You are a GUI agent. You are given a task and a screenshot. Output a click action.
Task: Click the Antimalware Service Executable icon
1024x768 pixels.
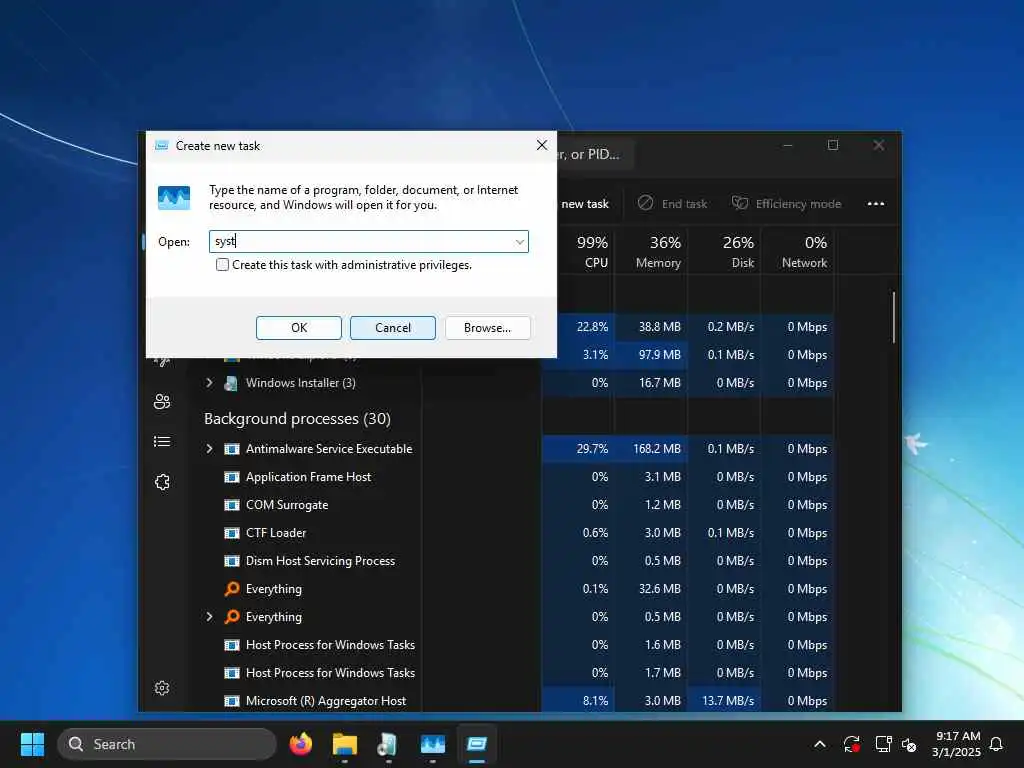[232, 449]
